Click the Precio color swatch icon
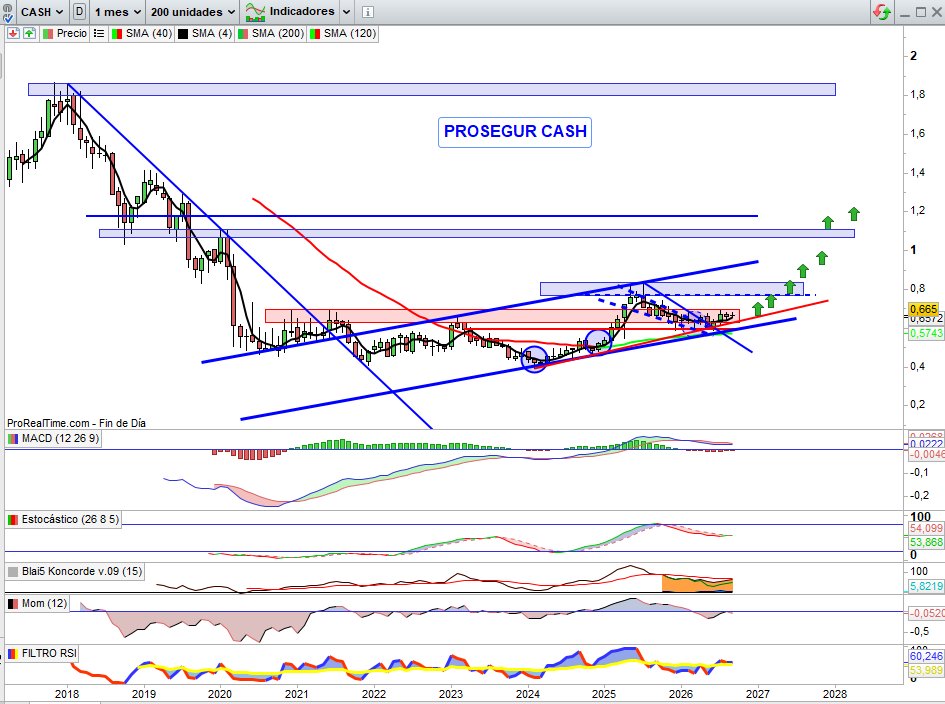Image resolution: width=945 pixels, height=704 pixels. [x=48, y=33]
